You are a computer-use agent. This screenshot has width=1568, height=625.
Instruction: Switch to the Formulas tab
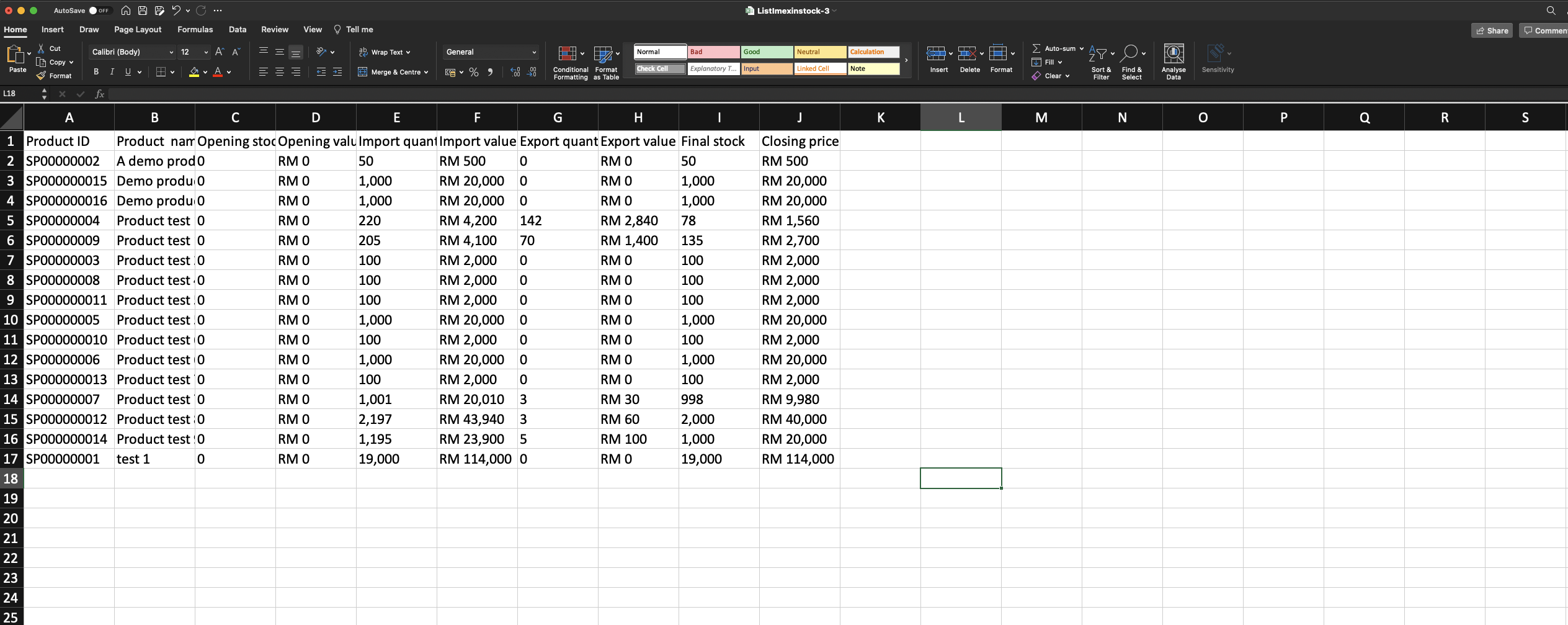(x=195, y=29)
